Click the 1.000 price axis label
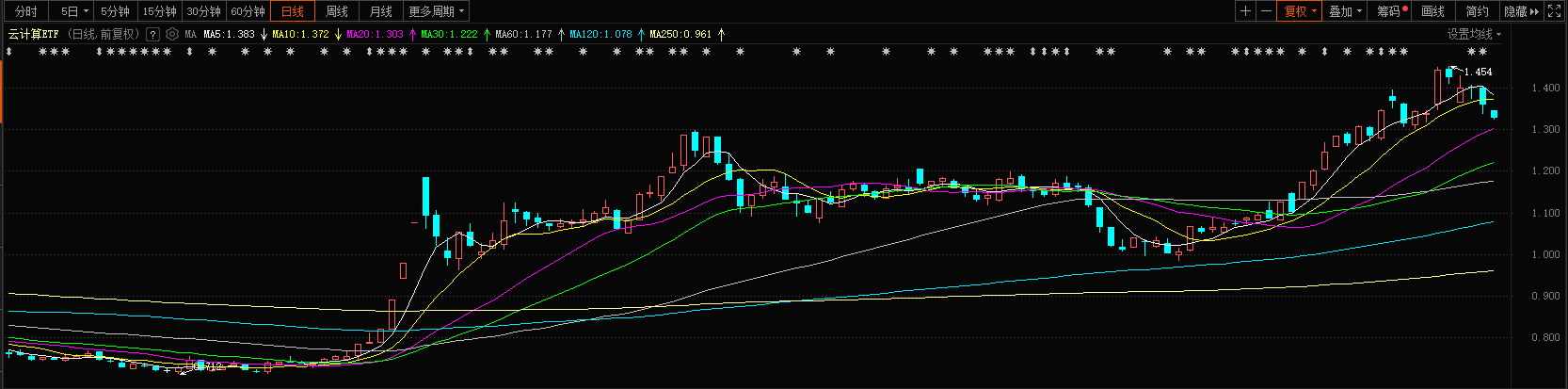This screenshot has height=389, width=1568. click(1545, 254)
